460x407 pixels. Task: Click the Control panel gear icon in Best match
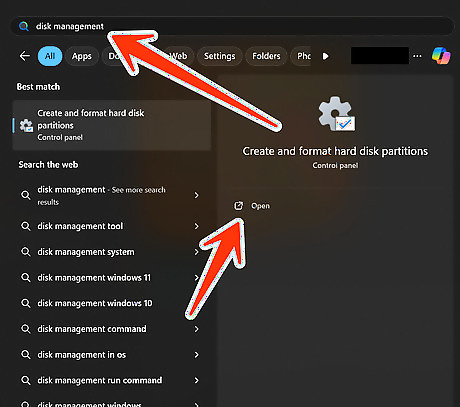coord(26,125)
